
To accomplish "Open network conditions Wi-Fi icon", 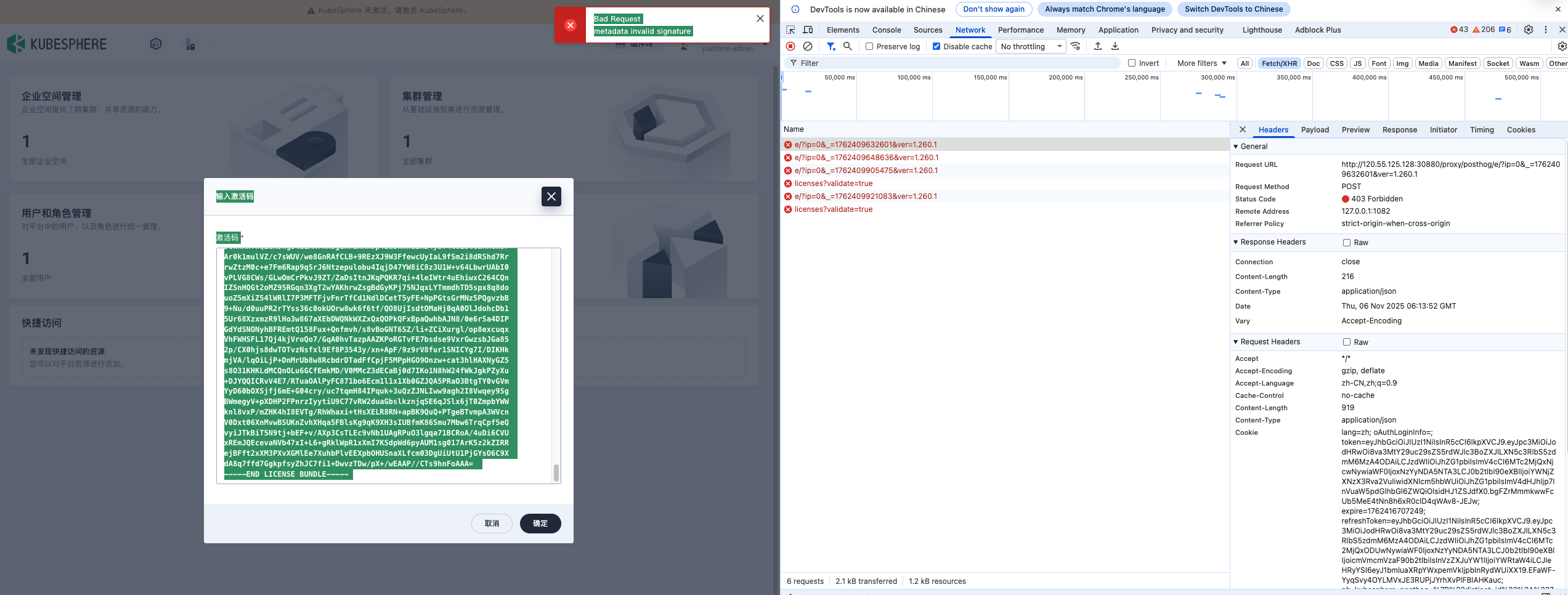I will 1076,46.
